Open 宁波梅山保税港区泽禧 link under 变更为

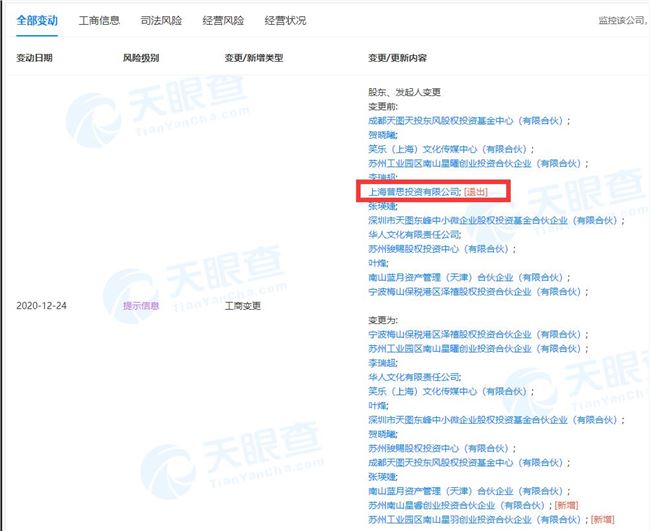pyautogui.click(x=475, y=334)
